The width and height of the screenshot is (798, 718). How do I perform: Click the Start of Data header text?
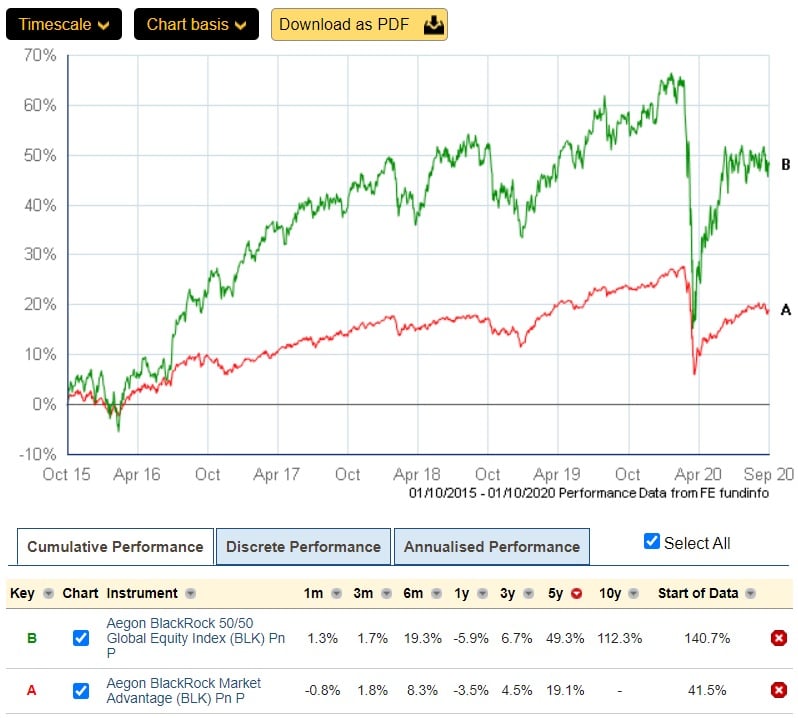click(x=698, y=593)
